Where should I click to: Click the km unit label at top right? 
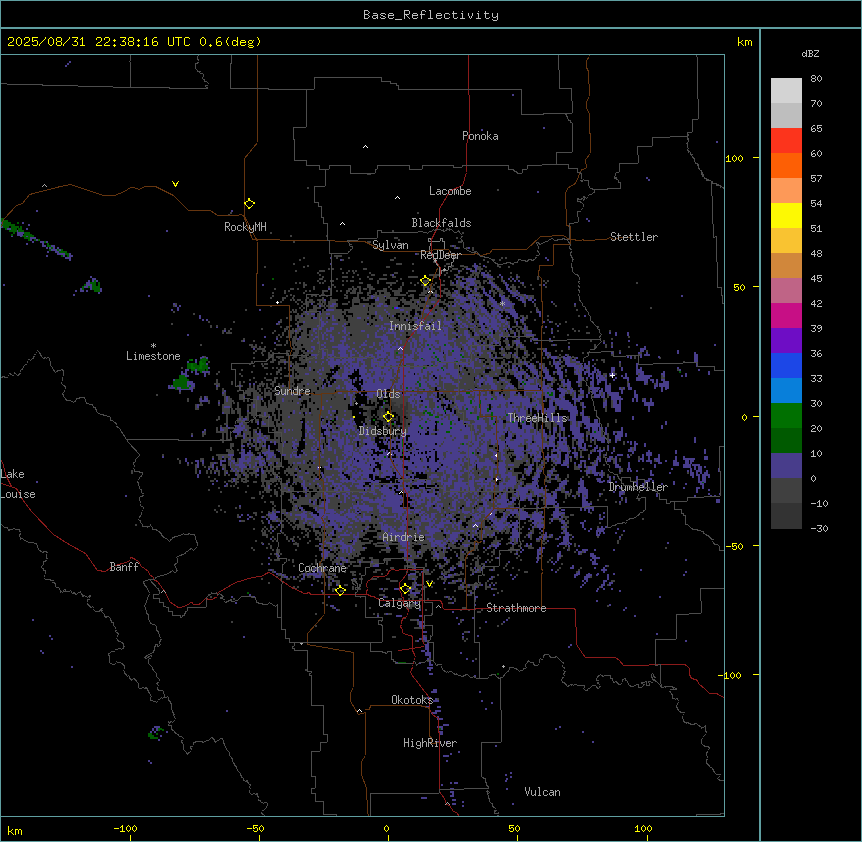pos(744,42)
